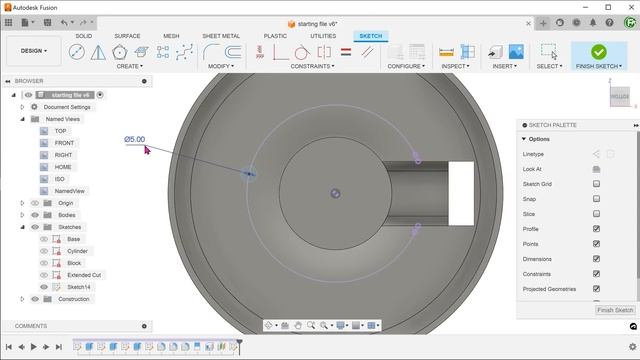Play the timeline
The height and width of the screenshot is (360, 640).
pyautogui.click(x=33, y=347)
